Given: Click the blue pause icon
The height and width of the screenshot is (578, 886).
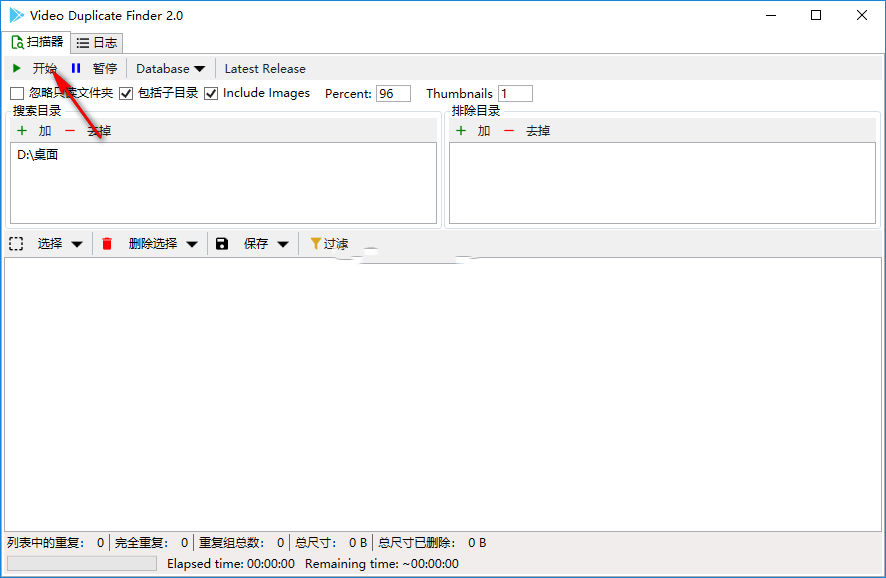Looking at the screenshot, I should click(76, 68).
